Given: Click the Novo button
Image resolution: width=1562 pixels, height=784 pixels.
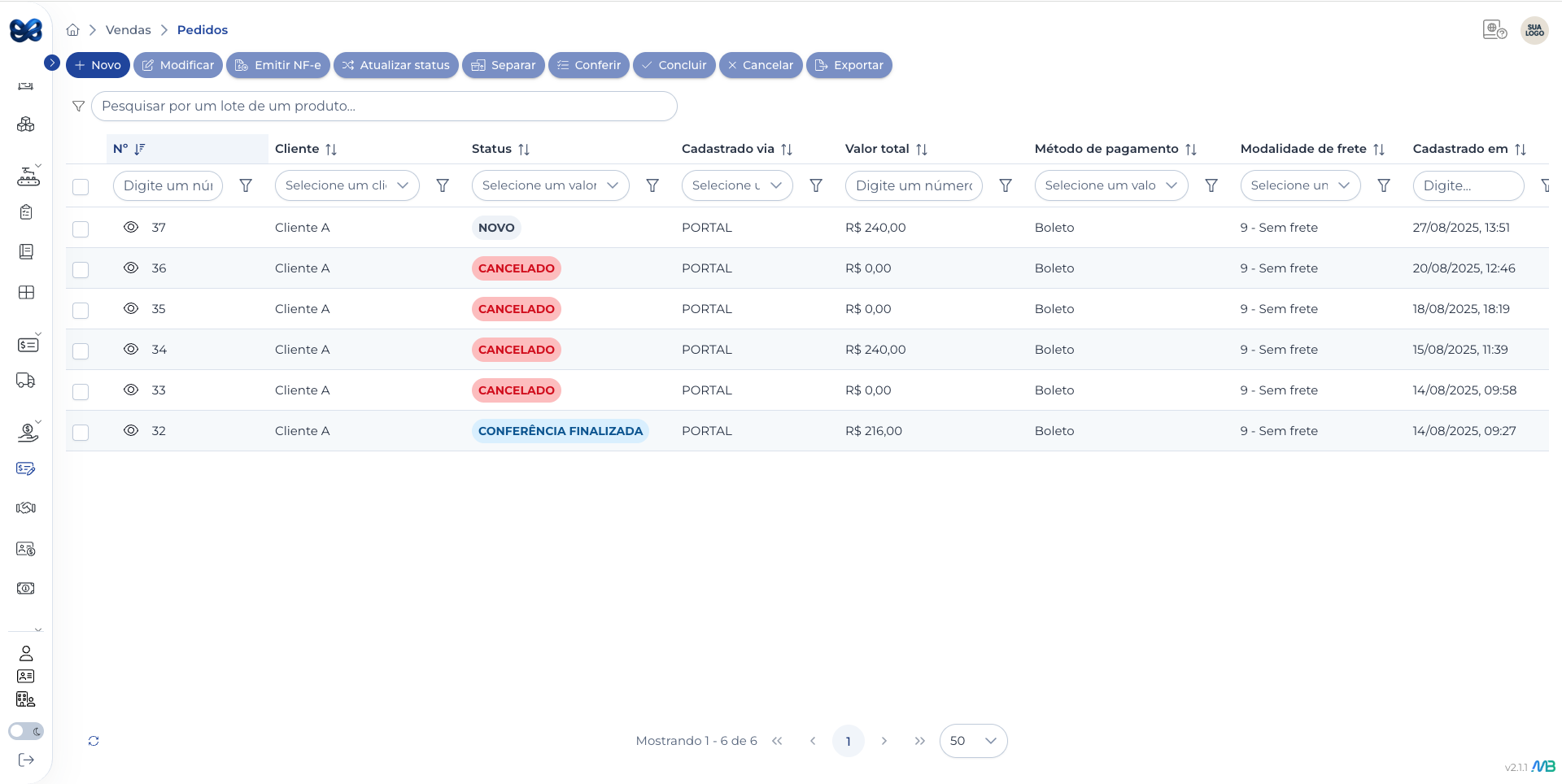Looking at the screenshot, I should click(98, 65).
